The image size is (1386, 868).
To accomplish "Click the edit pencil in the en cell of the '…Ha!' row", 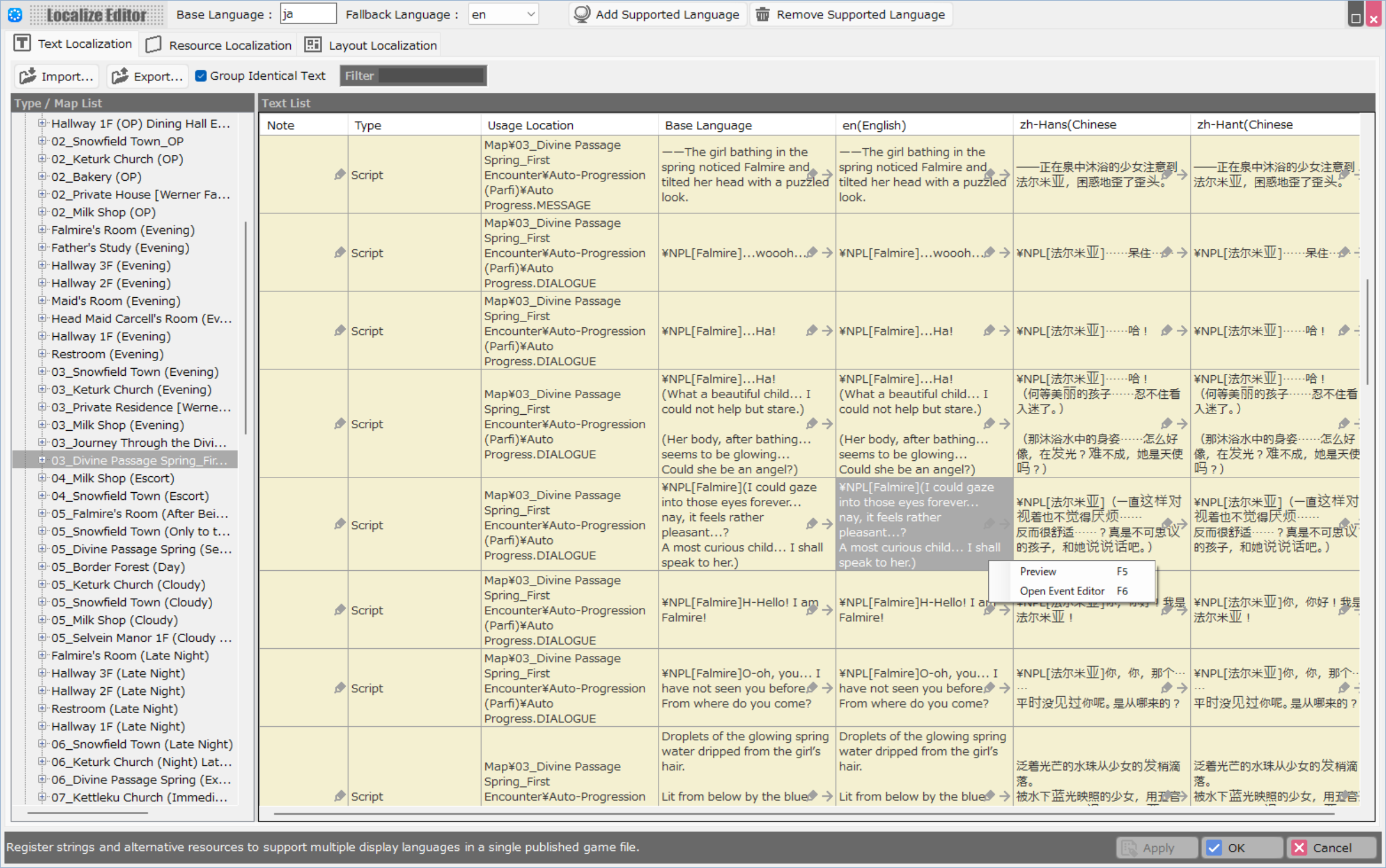I will [x=989, y=331].
